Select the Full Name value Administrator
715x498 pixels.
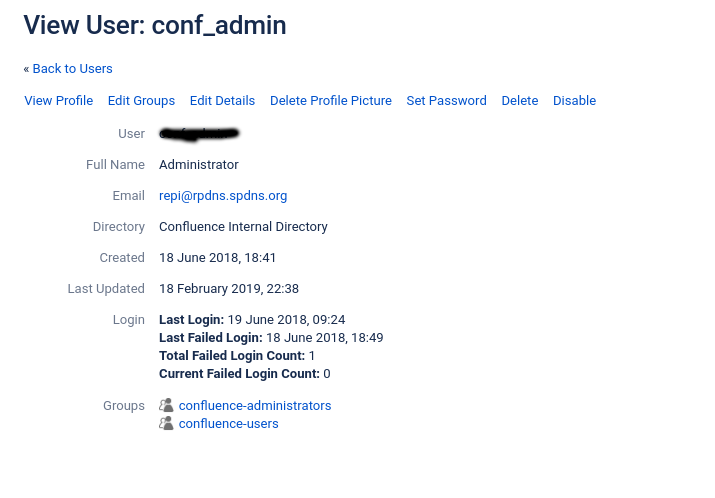199,165
